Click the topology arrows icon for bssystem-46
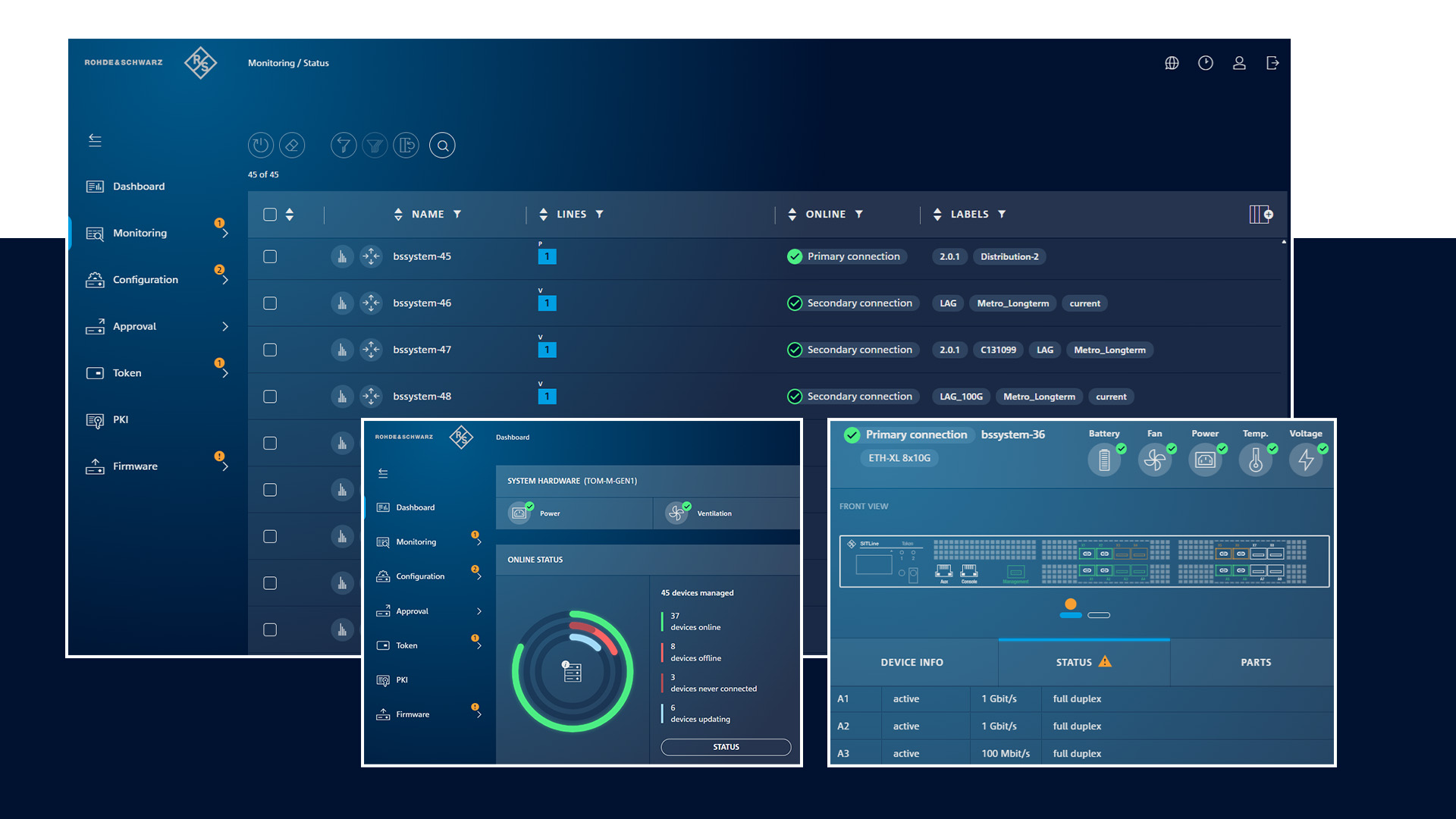 (371, 303)
